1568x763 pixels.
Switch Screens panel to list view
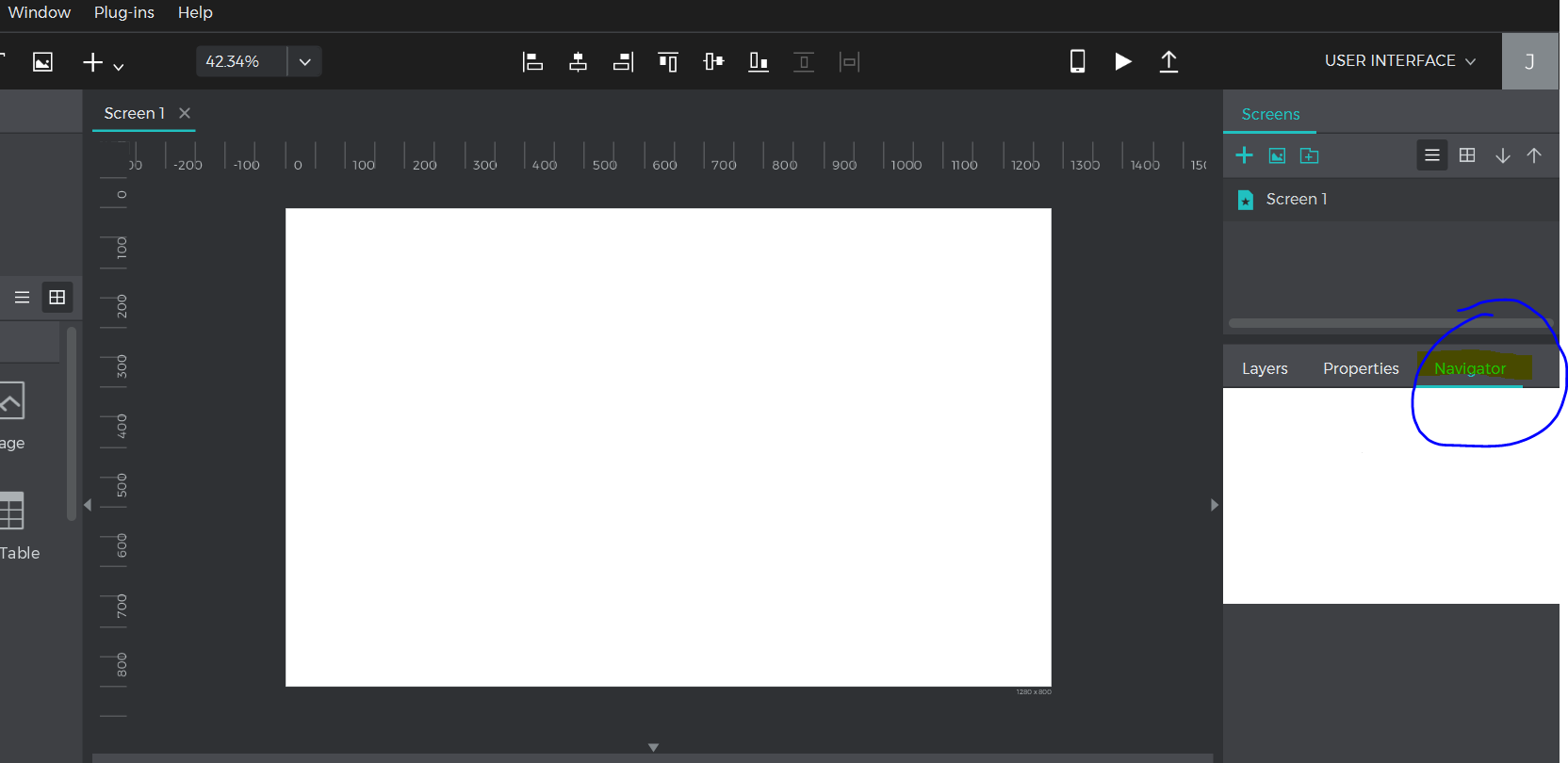pyautogui.click(x=1431, y=155)
